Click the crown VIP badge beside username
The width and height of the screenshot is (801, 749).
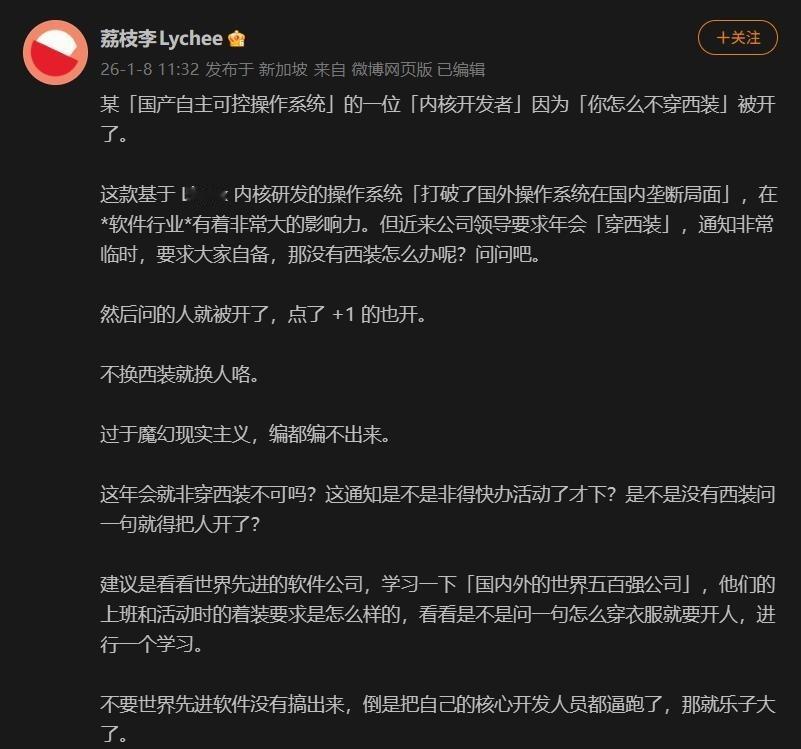click(237, 39)
